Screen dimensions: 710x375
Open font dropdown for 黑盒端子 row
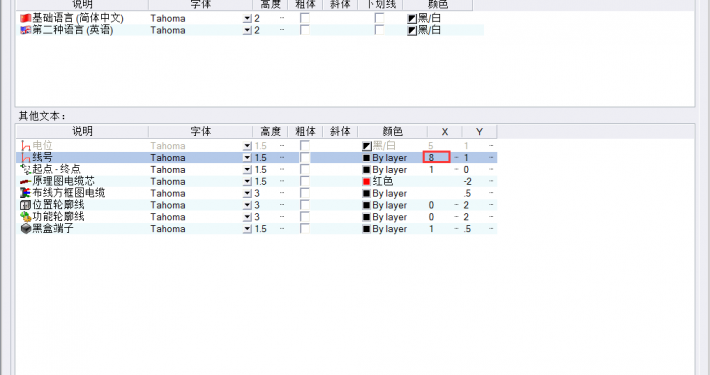point(247,229)
